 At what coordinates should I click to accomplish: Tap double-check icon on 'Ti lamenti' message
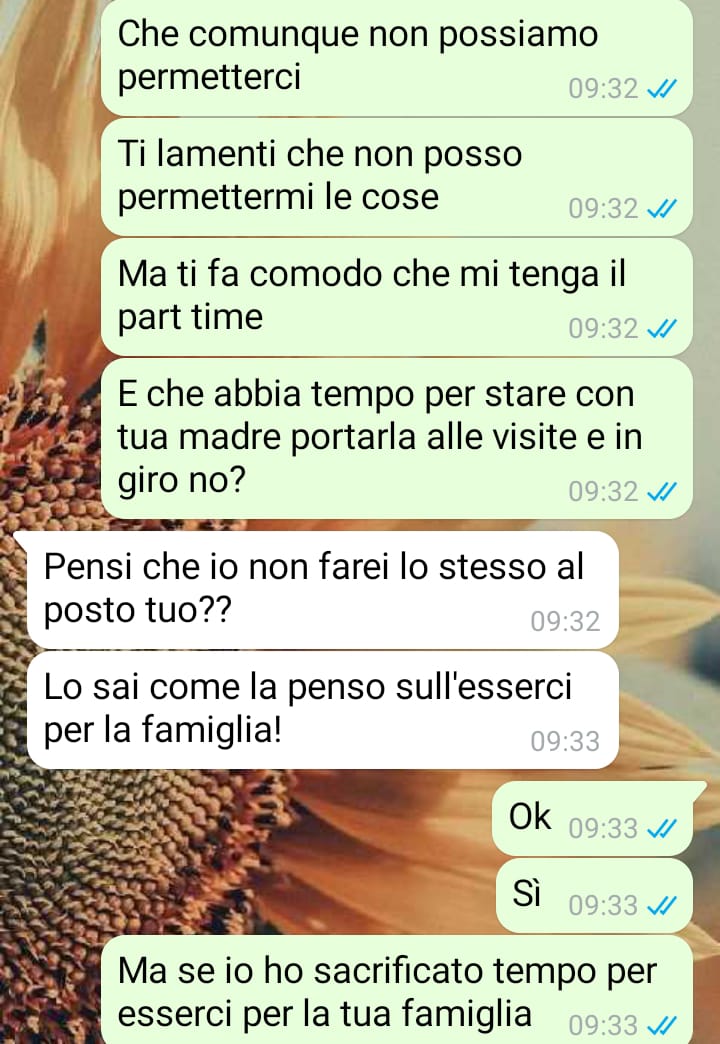point(662,208)
